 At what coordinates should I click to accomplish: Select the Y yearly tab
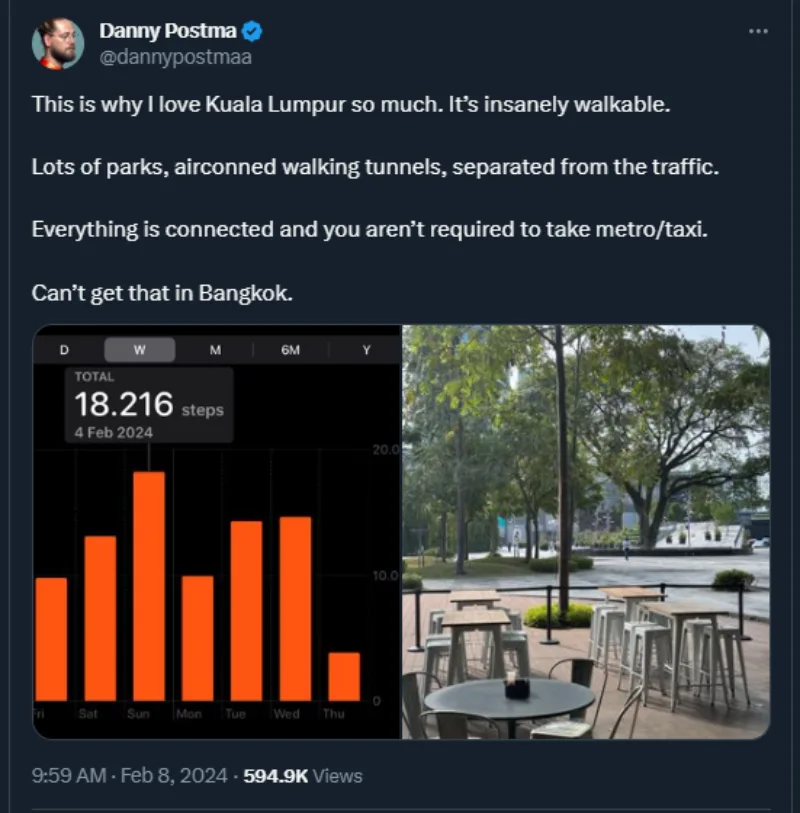coord(366,350)
